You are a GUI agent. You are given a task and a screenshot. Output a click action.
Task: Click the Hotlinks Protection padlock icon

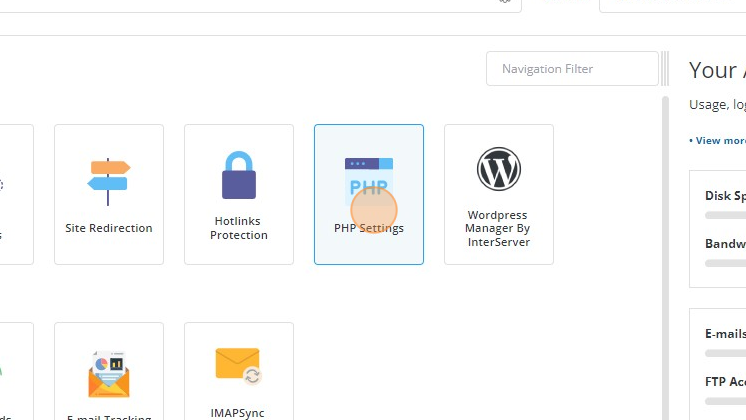[x=239, y=175]
